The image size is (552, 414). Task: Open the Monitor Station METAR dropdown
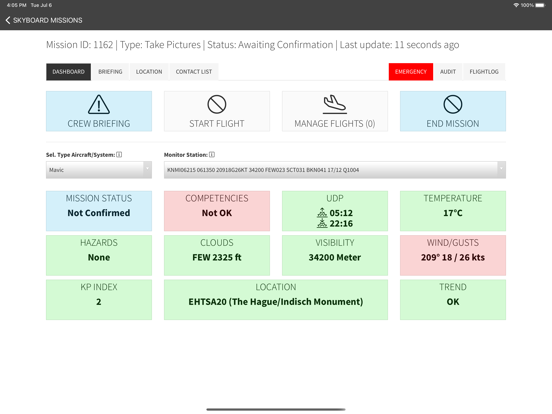(x=335, y=170)
